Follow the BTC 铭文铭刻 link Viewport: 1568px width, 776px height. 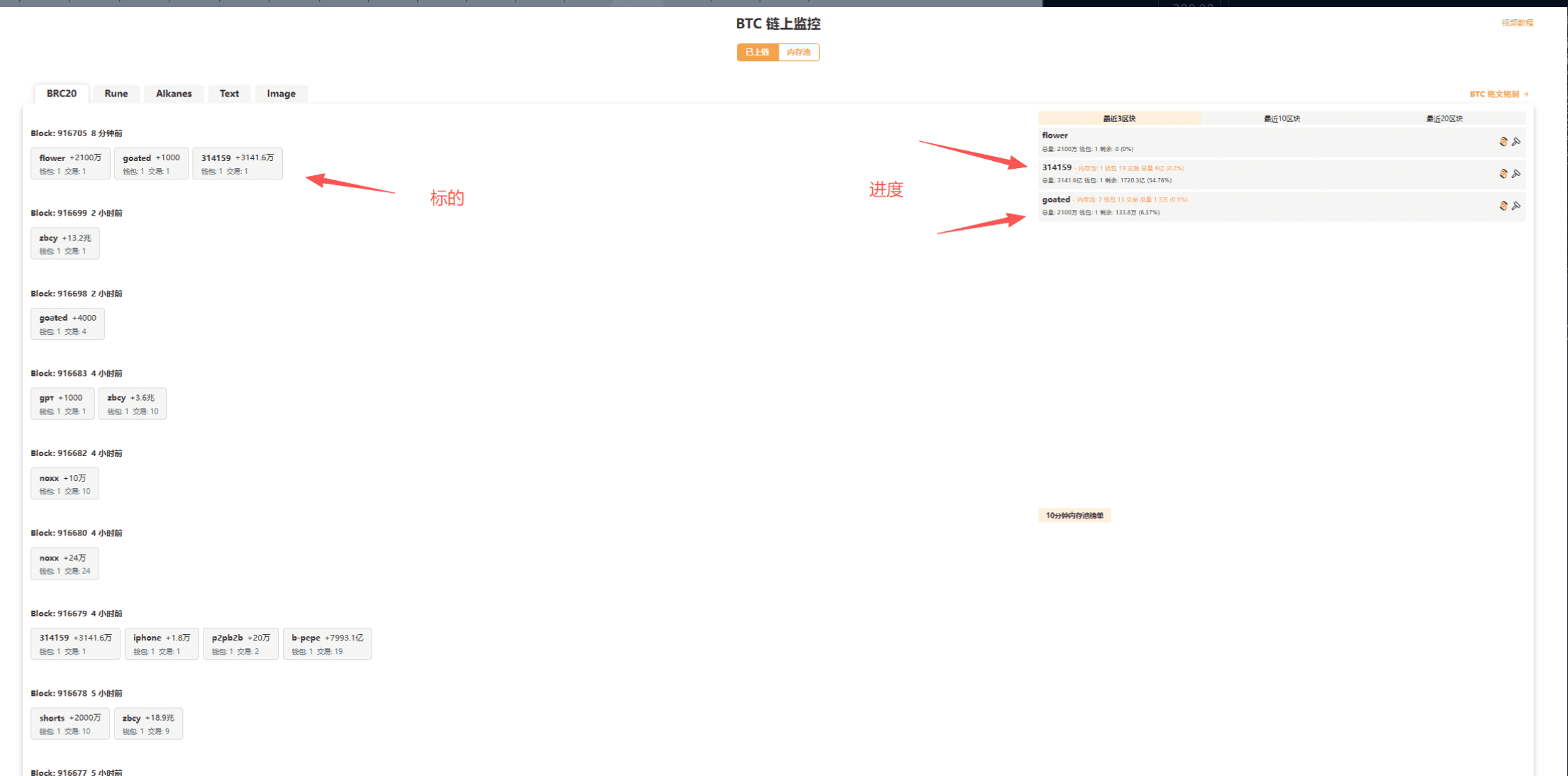coord(1498,94)
